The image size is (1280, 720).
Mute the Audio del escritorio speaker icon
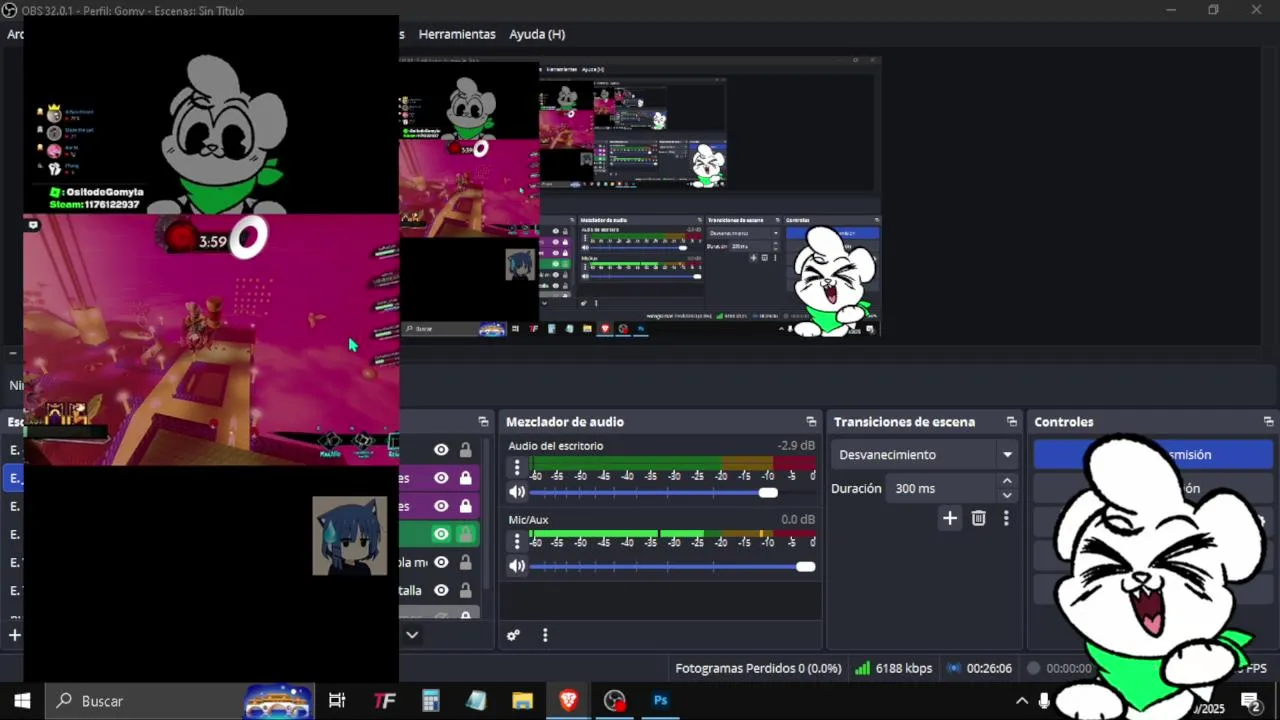point(516,492)
